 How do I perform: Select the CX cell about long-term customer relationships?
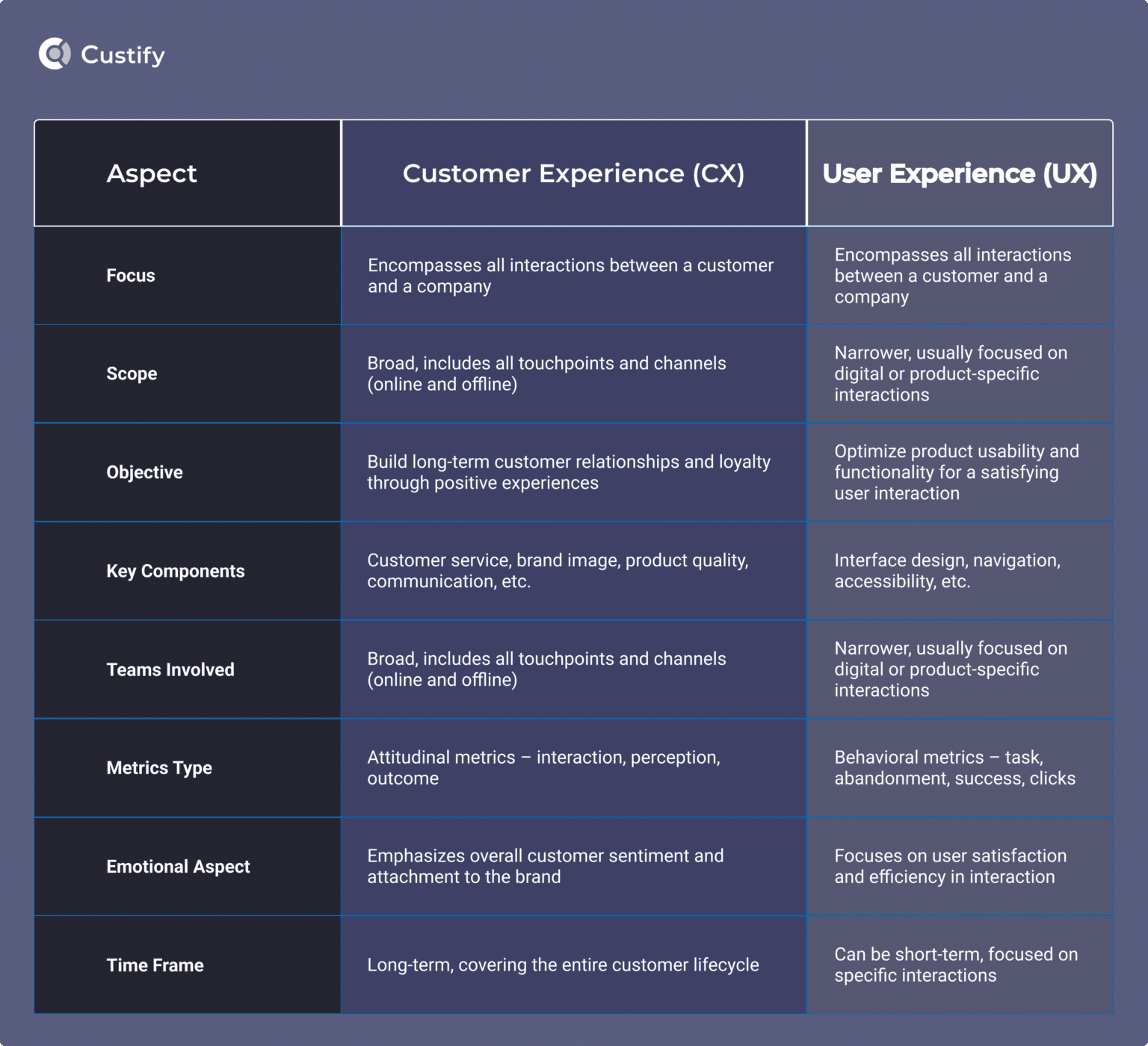tap(568, 471)
